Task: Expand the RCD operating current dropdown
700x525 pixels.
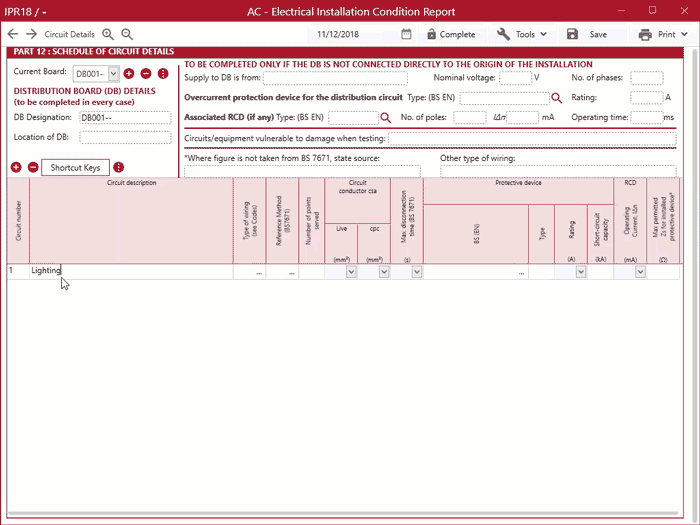Action: [x=640, y=271]
